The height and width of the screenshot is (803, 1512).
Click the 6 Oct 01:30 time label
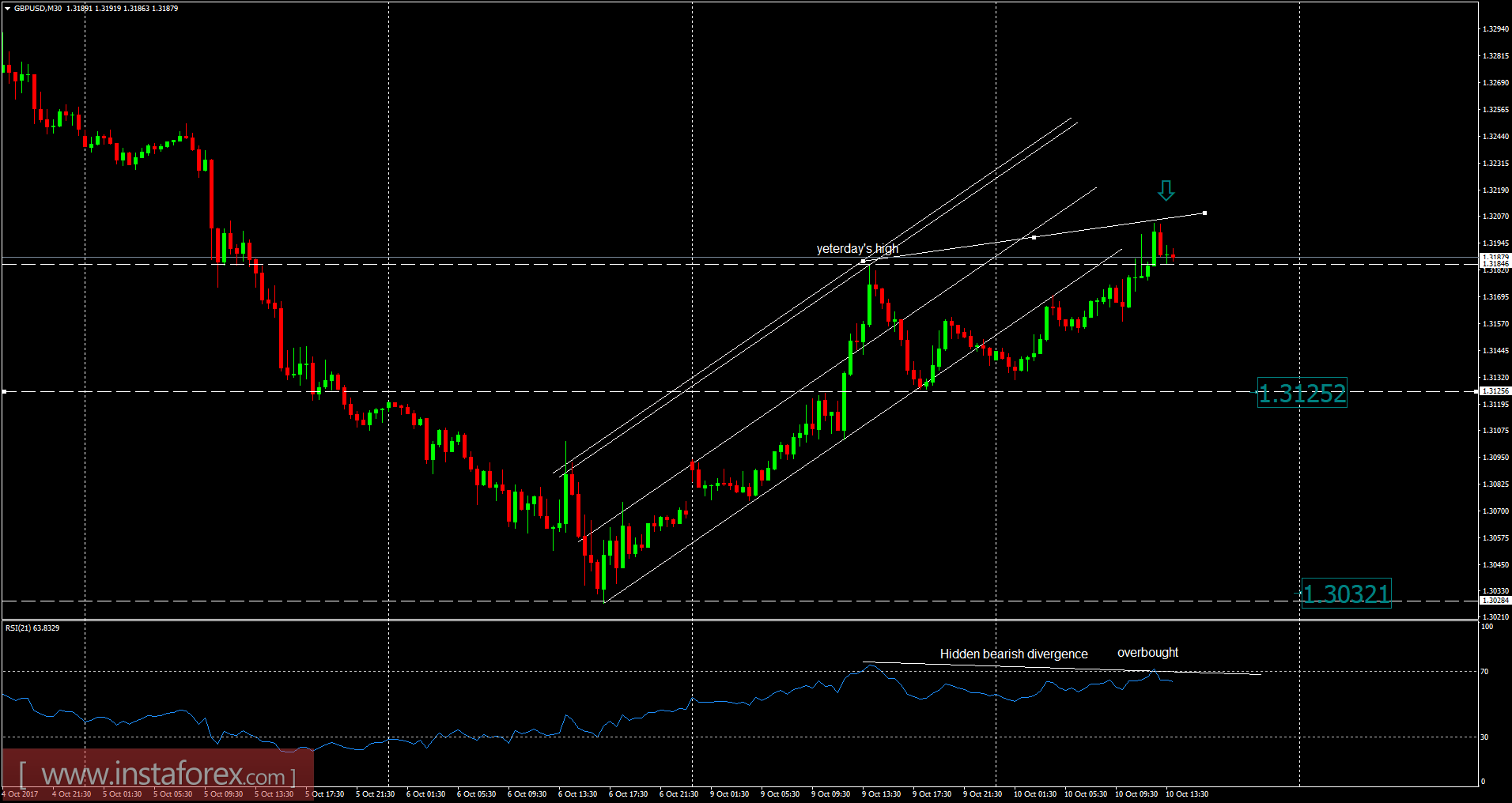coord(426,794)
